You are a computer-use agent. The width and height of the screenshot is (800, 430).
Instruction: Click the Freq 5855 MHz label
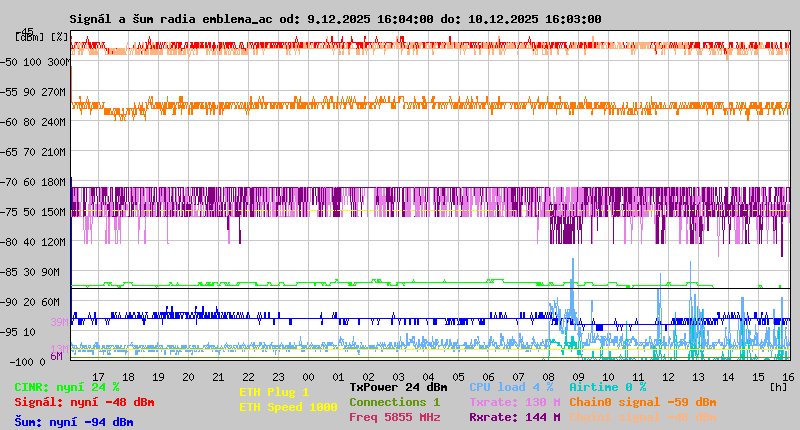pos(394,417)
